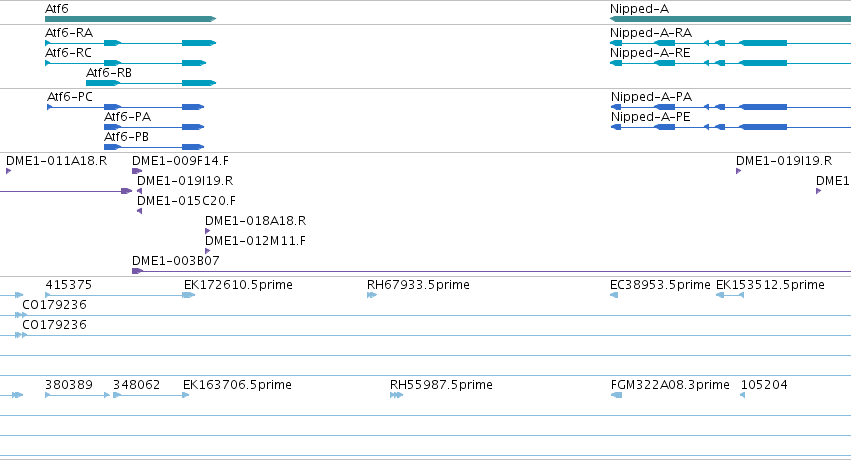The image size is (851, 460).
Task: Click the 380389 EST label
Action: click(x=69, y=385)
